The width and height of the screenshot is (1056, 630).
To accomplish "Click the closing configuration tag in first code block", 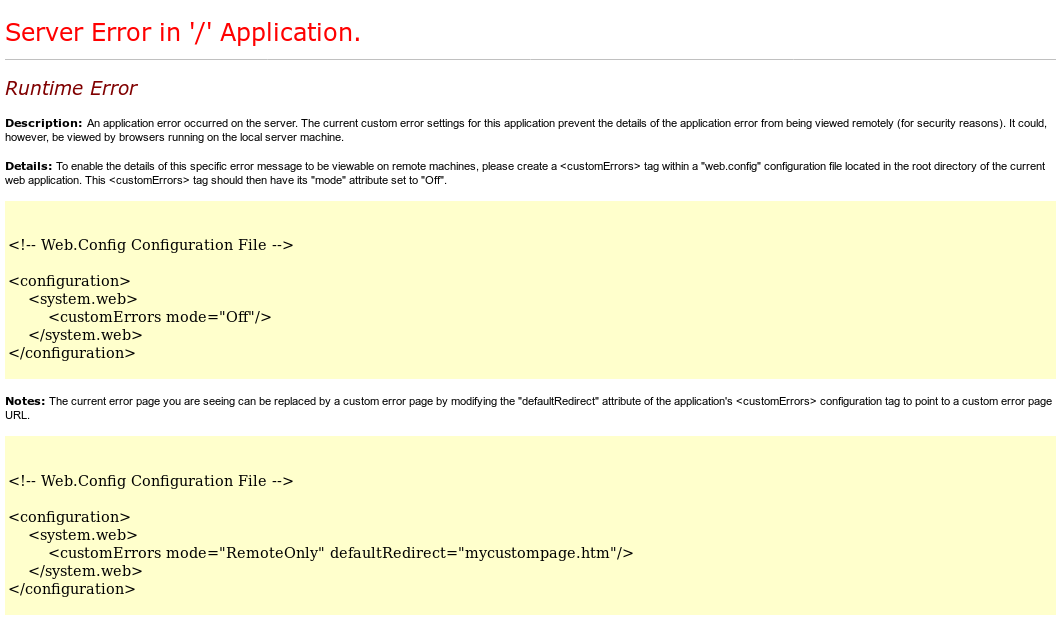I will [72, 353].
